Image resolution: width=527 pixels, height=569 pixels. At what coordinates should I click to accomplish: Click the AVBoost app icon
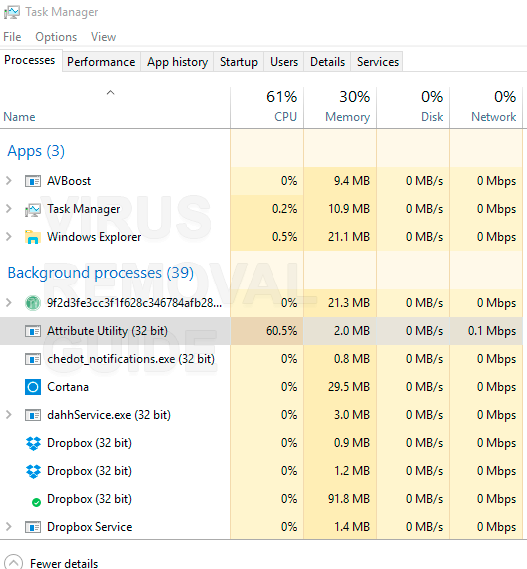pyautogui.click(x=33, y=181)
